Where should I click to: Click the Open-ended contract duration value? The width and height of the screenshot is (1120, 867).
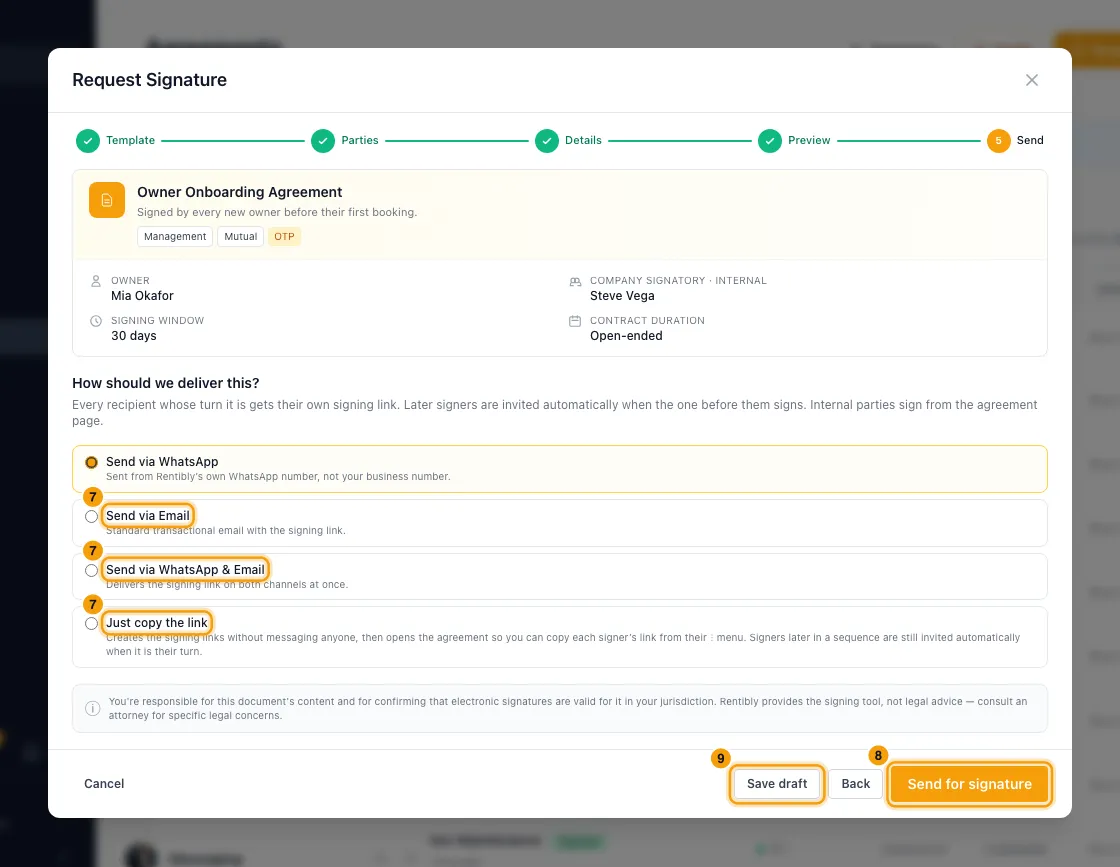click(626, 336)
